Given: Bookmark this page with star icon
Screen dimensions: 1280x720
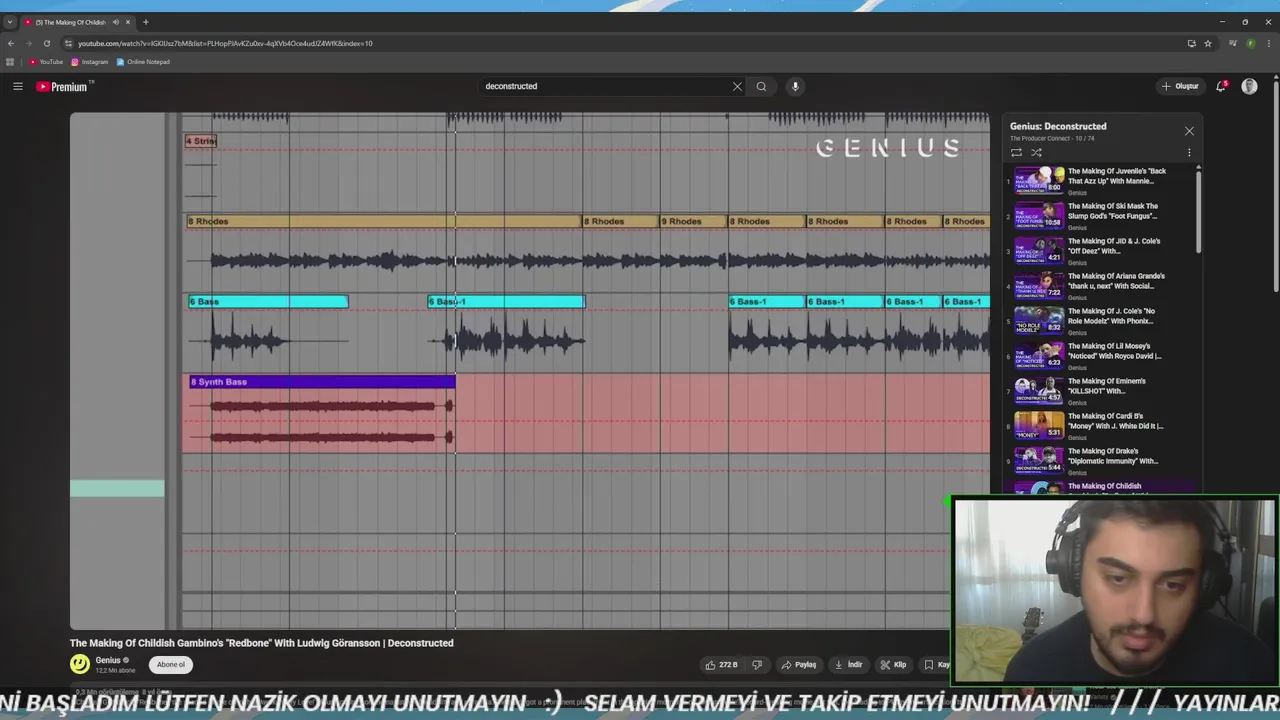Looking at the screenshot, I should (x=1208, y=44).
